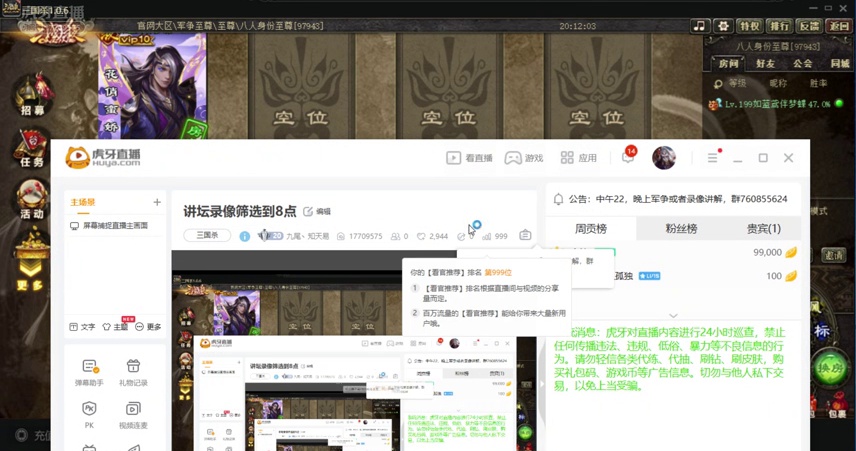Open the Huya hamburger menu
The image size is (856, 451).
click(712, 158)
